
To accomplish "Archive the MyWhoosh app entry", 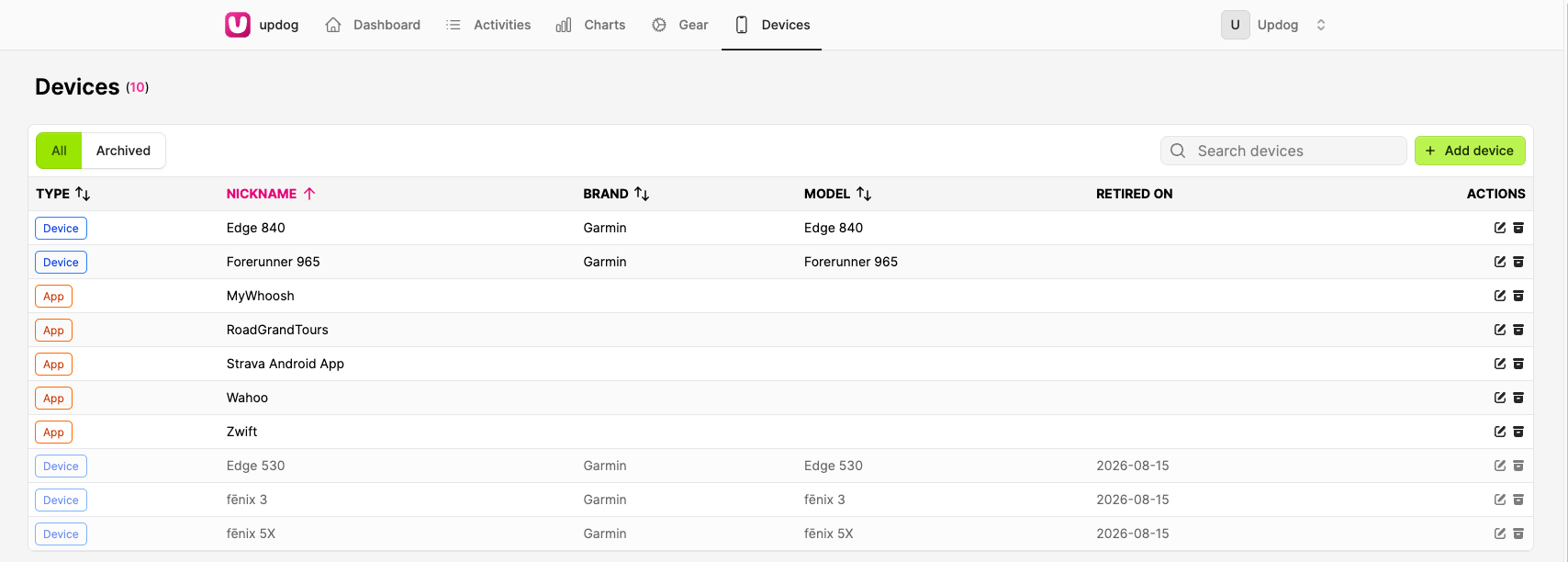I will click(x=1518, y=296).
